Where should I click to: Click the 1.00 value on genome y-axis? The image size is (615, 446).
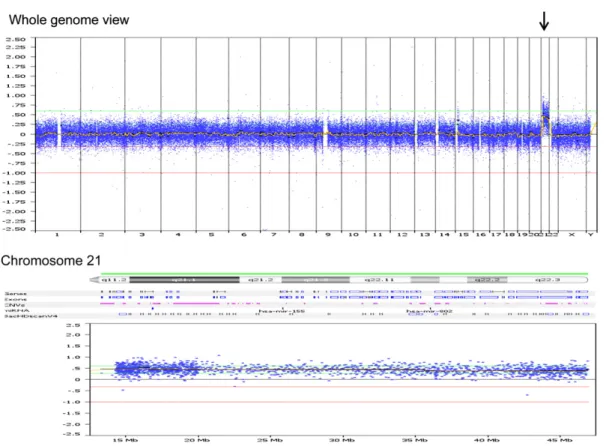click(16, 95)
